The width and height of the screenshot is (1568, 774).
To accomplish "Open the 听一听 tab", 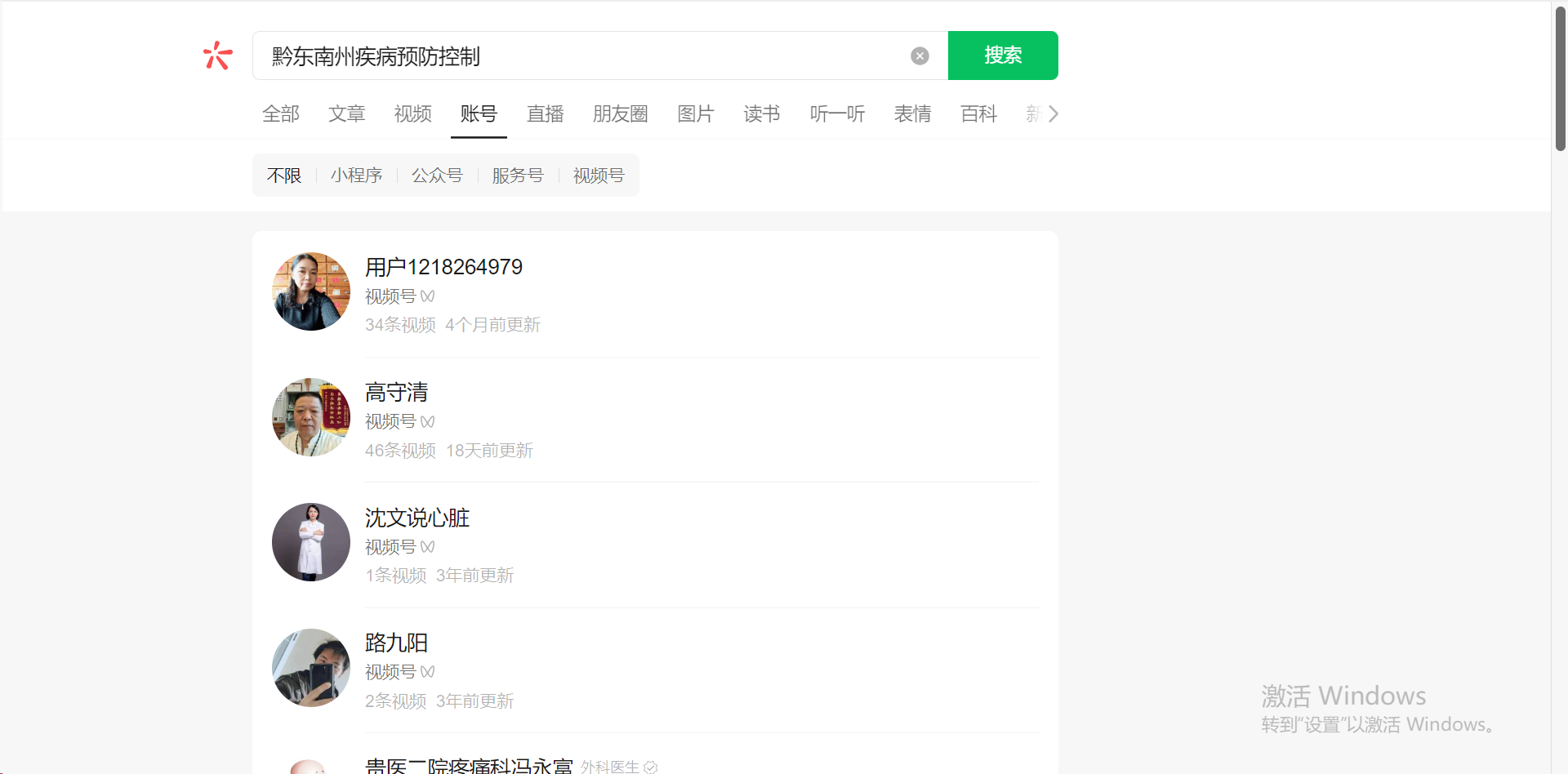I will coord(837,113).
